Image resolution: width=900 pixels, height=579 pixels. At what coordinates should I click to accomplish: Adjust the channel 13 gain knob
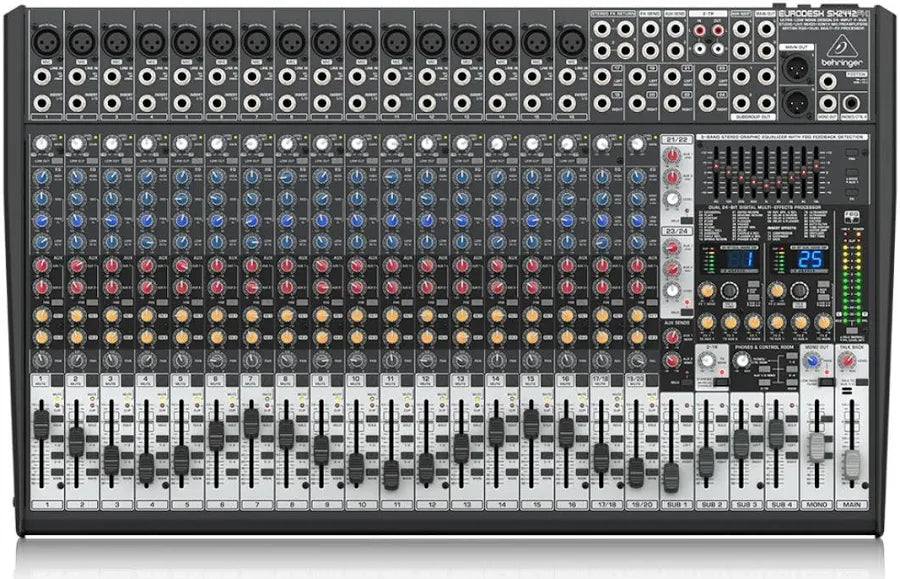(x=461, y=144)
